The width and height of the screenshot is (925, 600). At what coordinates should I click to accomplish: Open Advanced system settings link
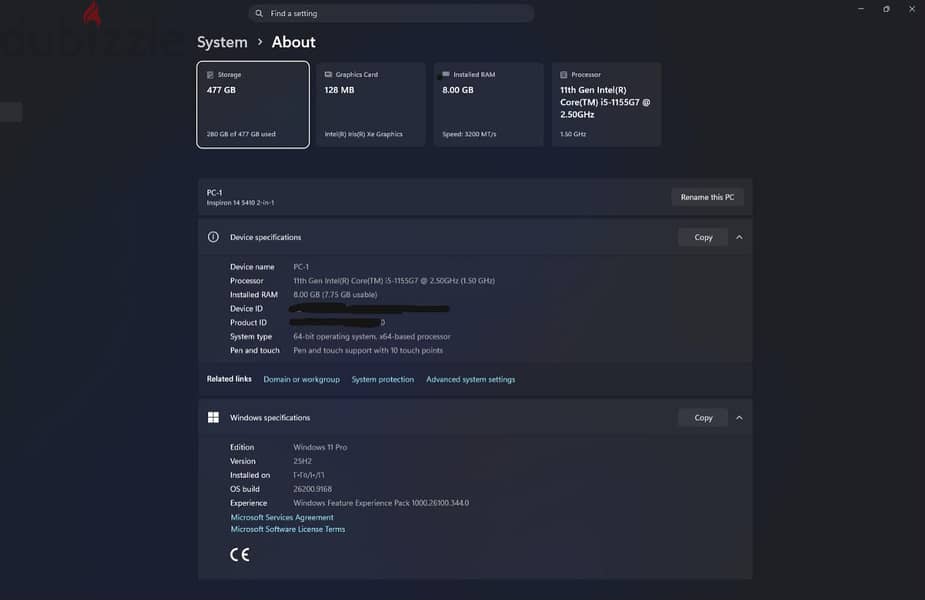pyautogui.click(x=470, y=379)
